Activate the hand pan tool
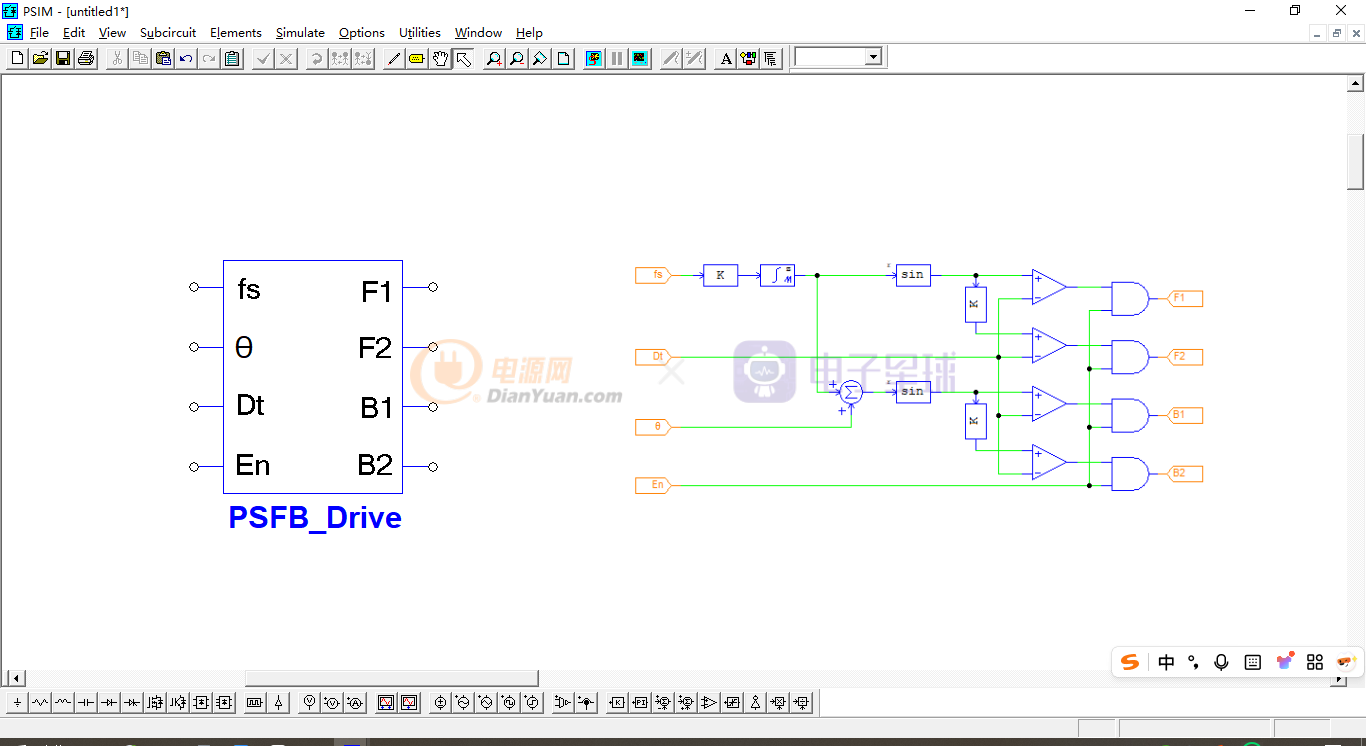 pyautogui.click(x=440, y=59)
